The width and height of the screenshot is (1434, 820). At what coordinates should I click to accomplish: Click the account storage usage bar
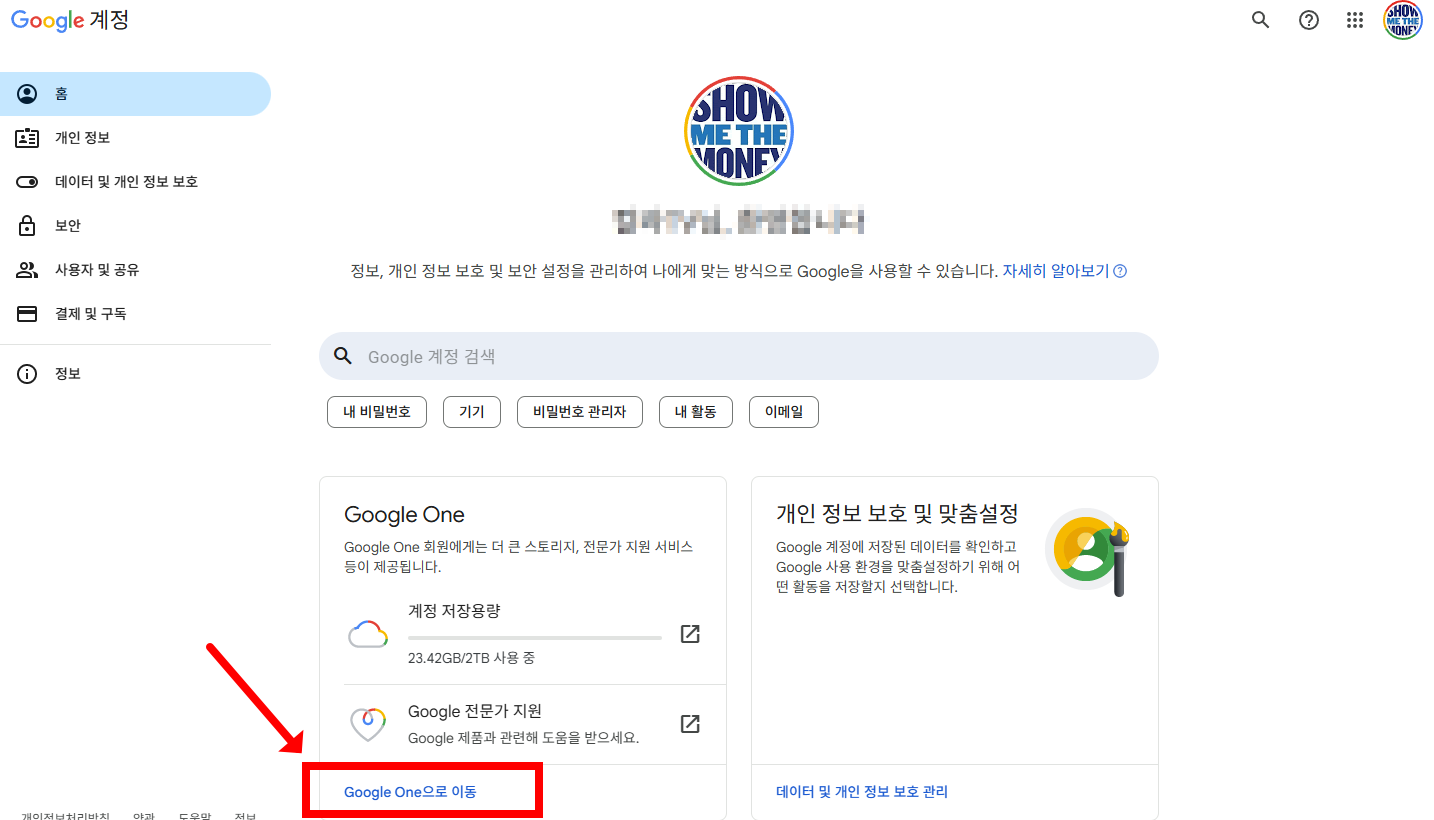click(535, 637)
